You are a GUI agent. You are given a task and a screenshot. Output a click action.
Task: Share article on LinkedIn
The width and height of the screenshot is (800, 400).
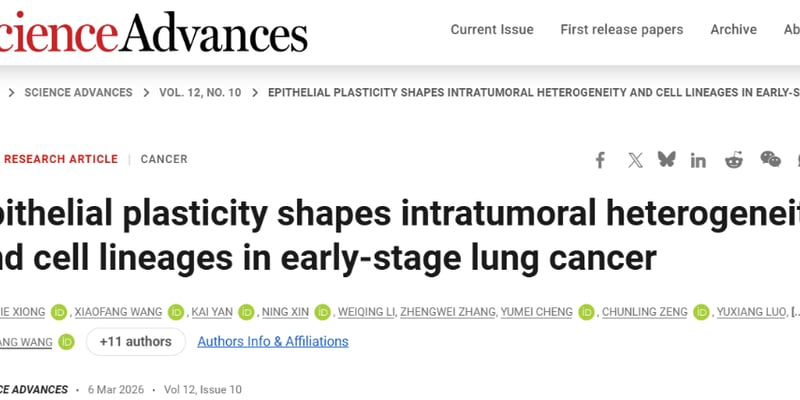pos(698,160)
